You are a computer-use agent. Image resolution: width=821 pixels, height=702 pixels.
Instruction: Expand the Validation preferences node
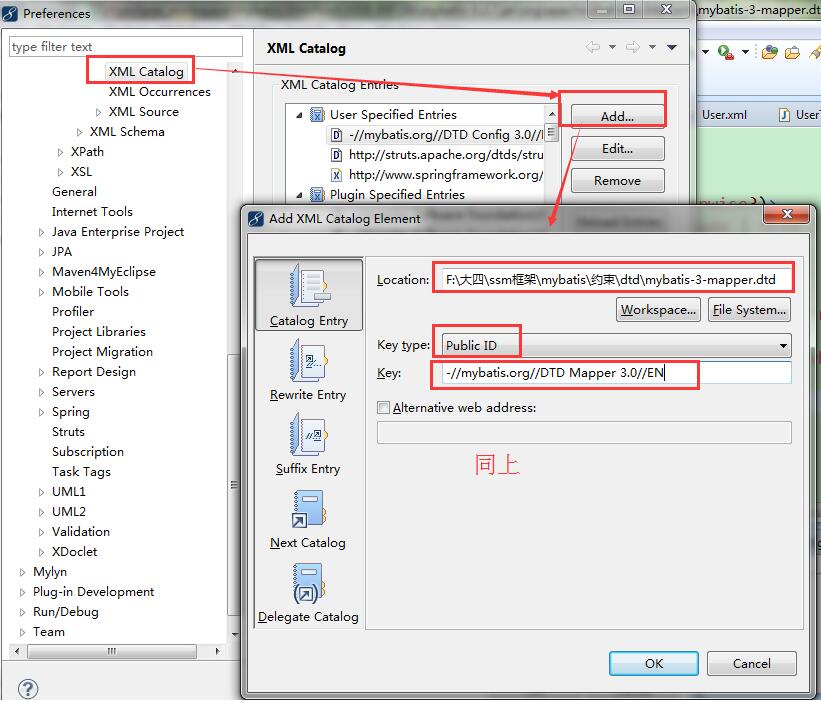point(41,532)
